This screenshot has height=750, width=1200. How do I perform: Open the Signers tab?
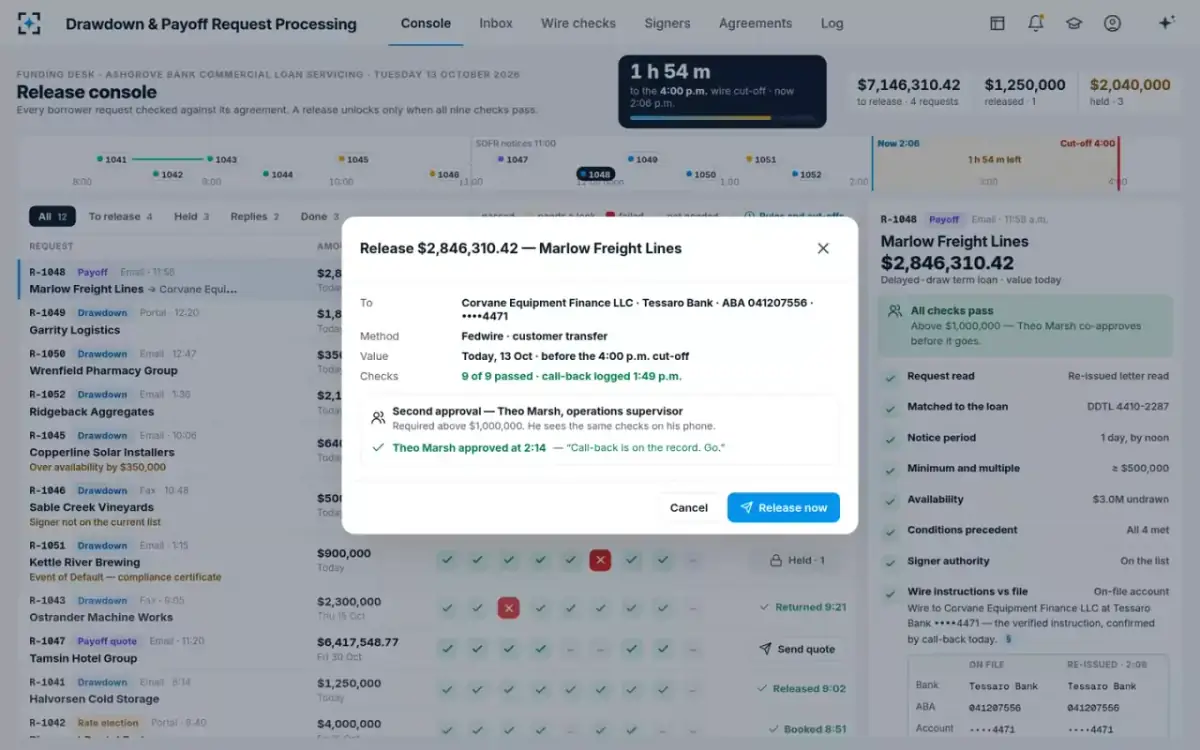pyautogui.click(x=667, y=23)
